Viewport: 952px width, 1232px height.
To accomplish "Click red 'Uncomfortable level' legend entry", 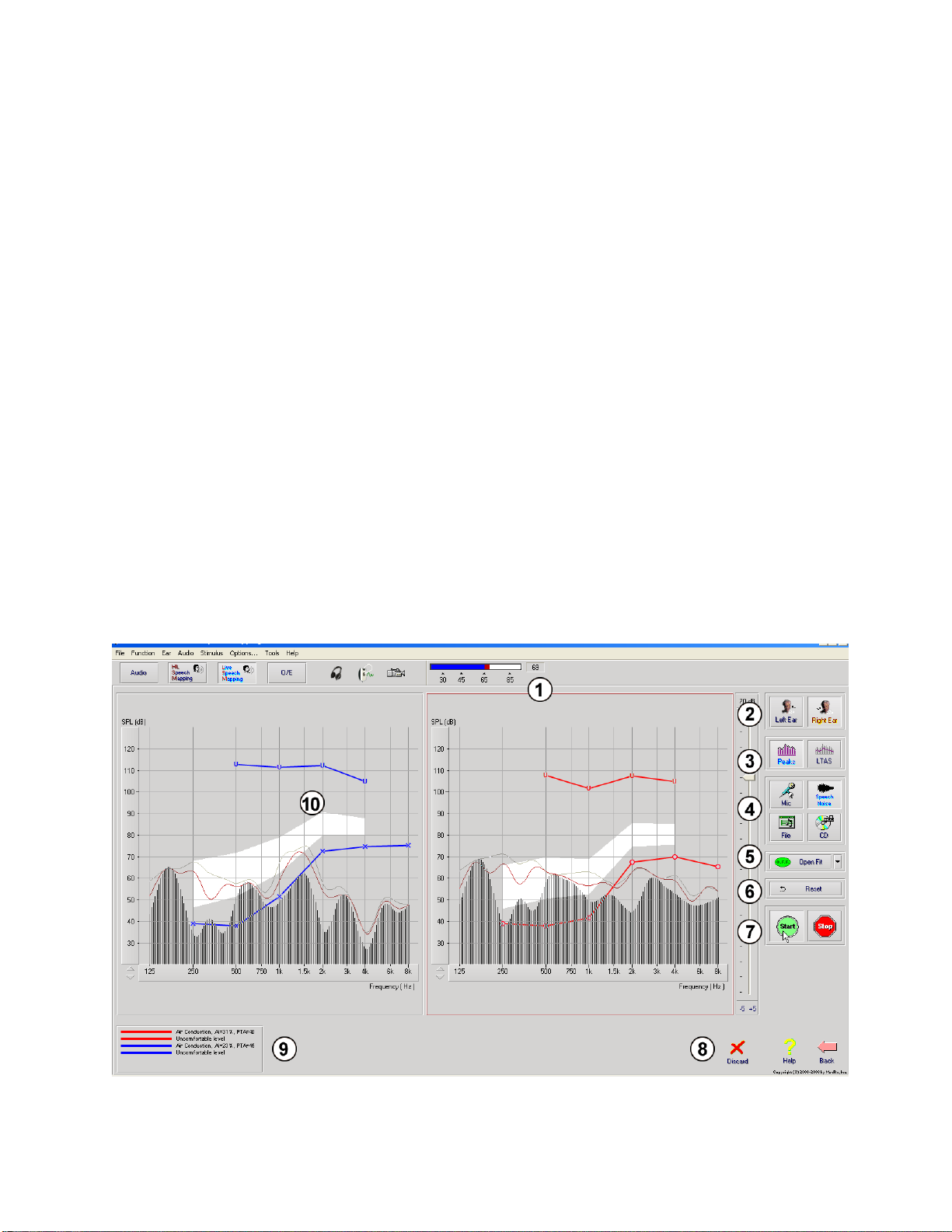I will tap(173, 1039).
